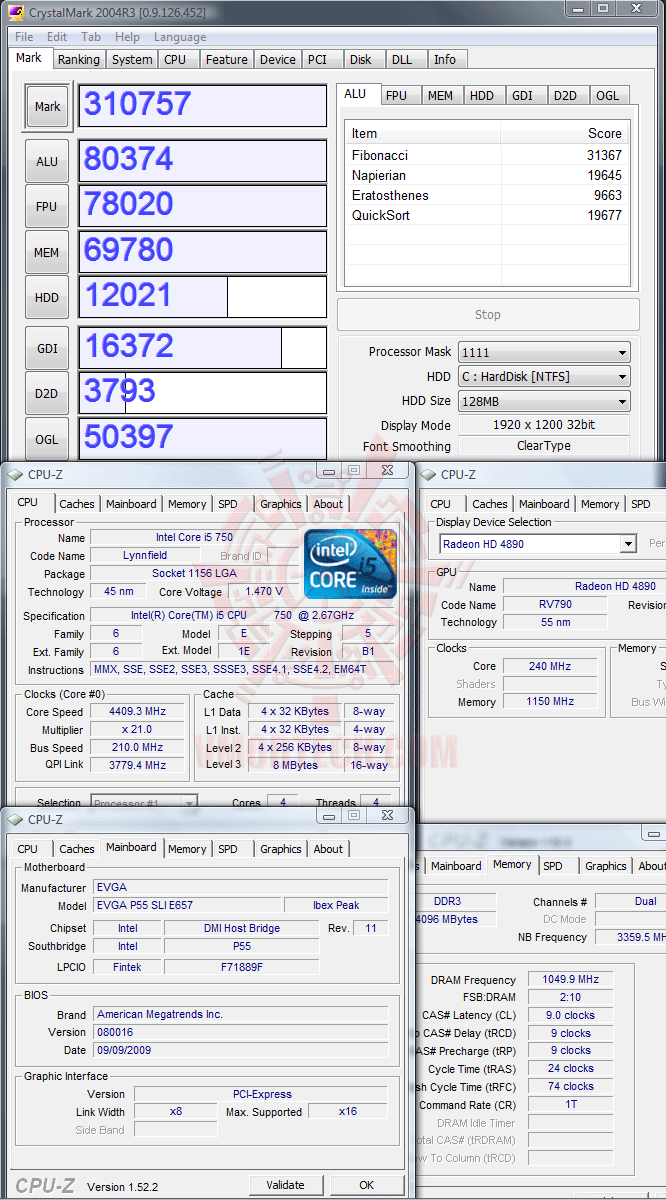Open the Display Device Selection dropdown
666x1200 pixels.
point(537,544)
